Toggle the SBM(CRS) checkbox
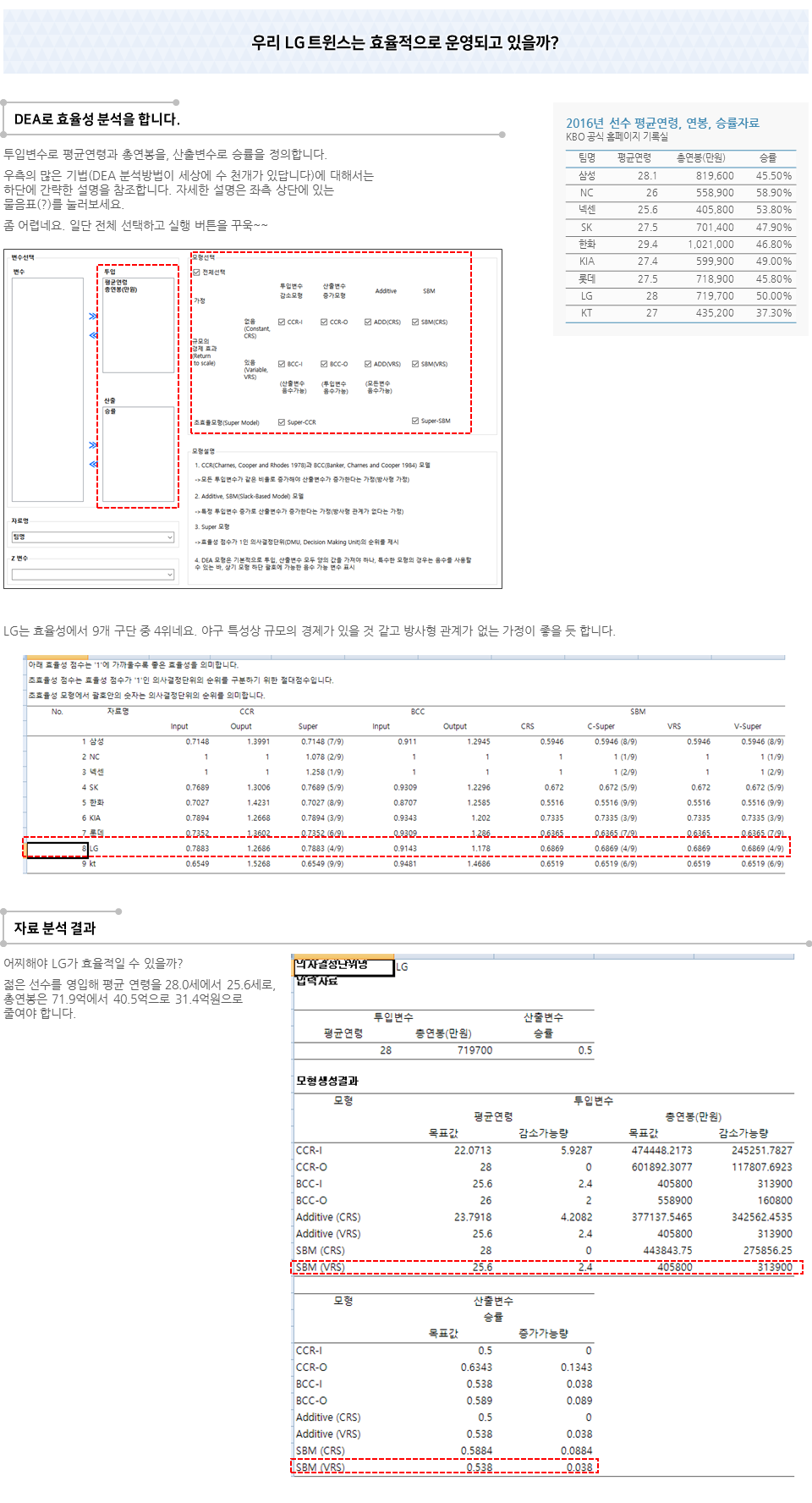Viewport: 812px width, 1503px height. (x=415, y=322)
